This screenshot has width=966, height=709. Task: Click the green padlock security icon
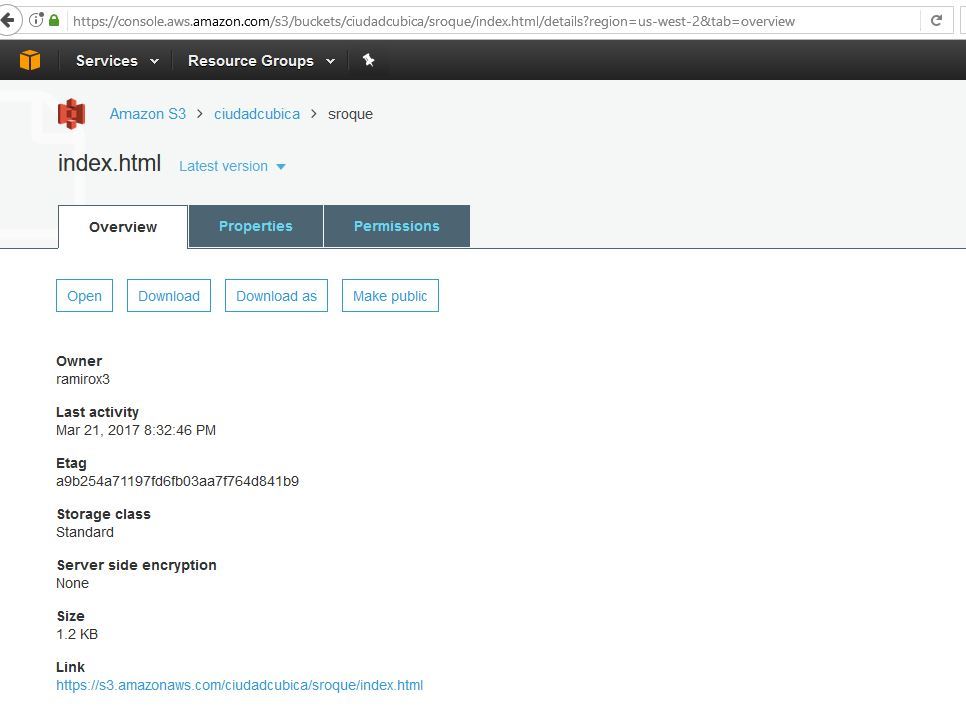[54, 20]
